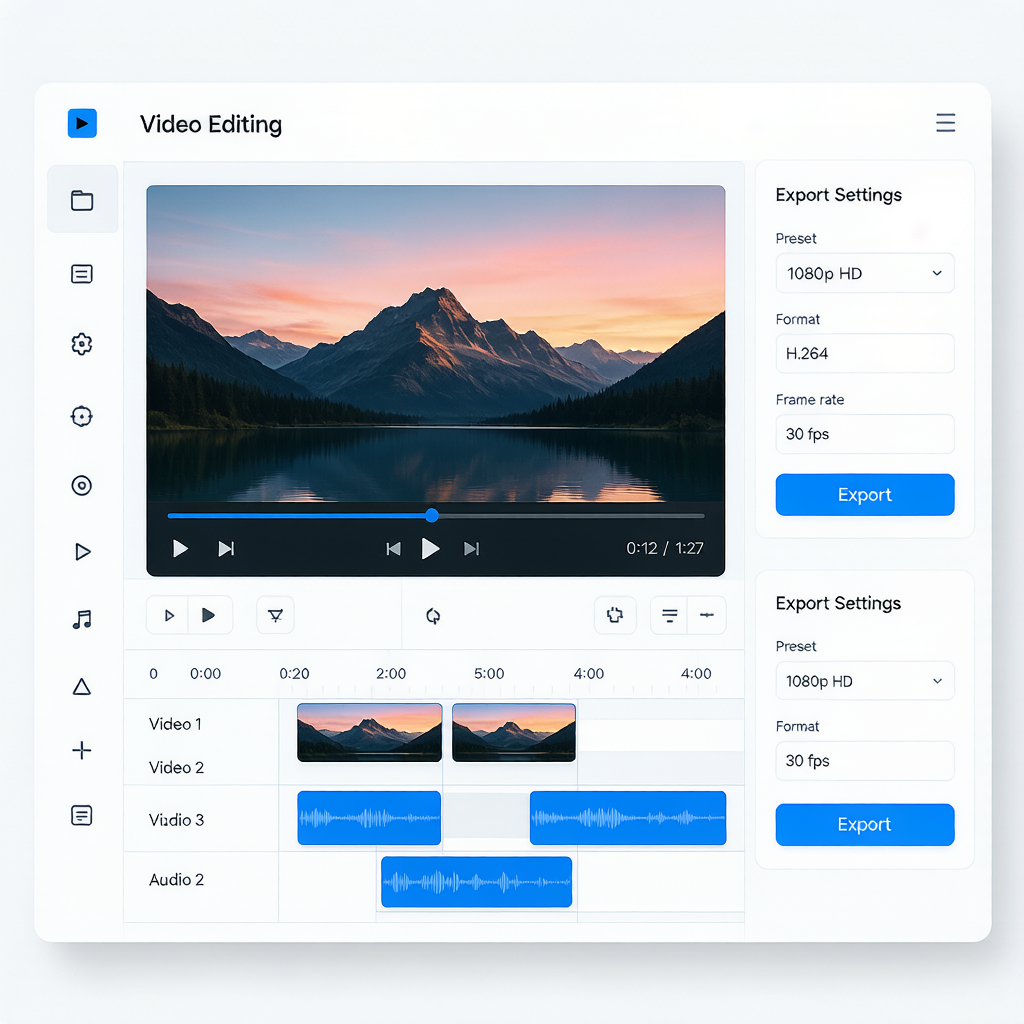The width and height of the screenshot is (1024, 1024).
Task: Select the first Video 1 clip thumbnail
Action: tap(370, 732)
